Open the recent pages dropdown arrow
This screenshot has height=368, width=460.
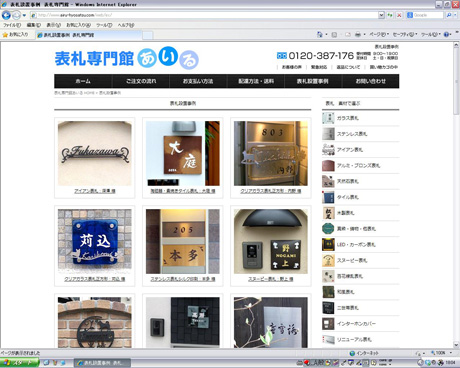coord(24,15)
